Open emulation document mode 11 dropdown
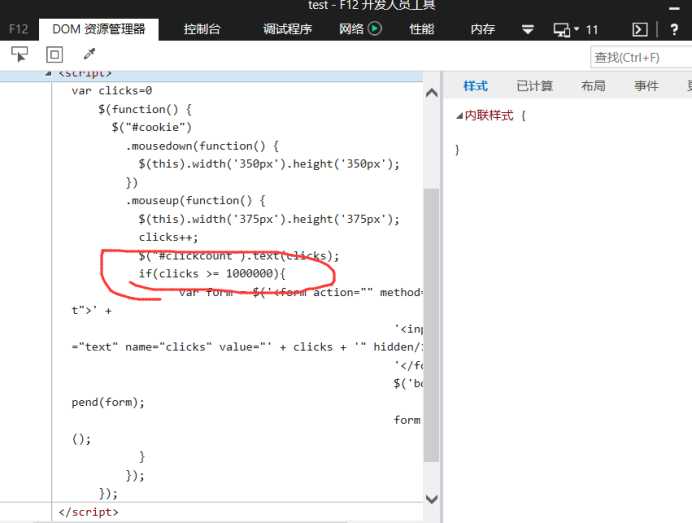 pyautogui.click(x=575, y=30)
